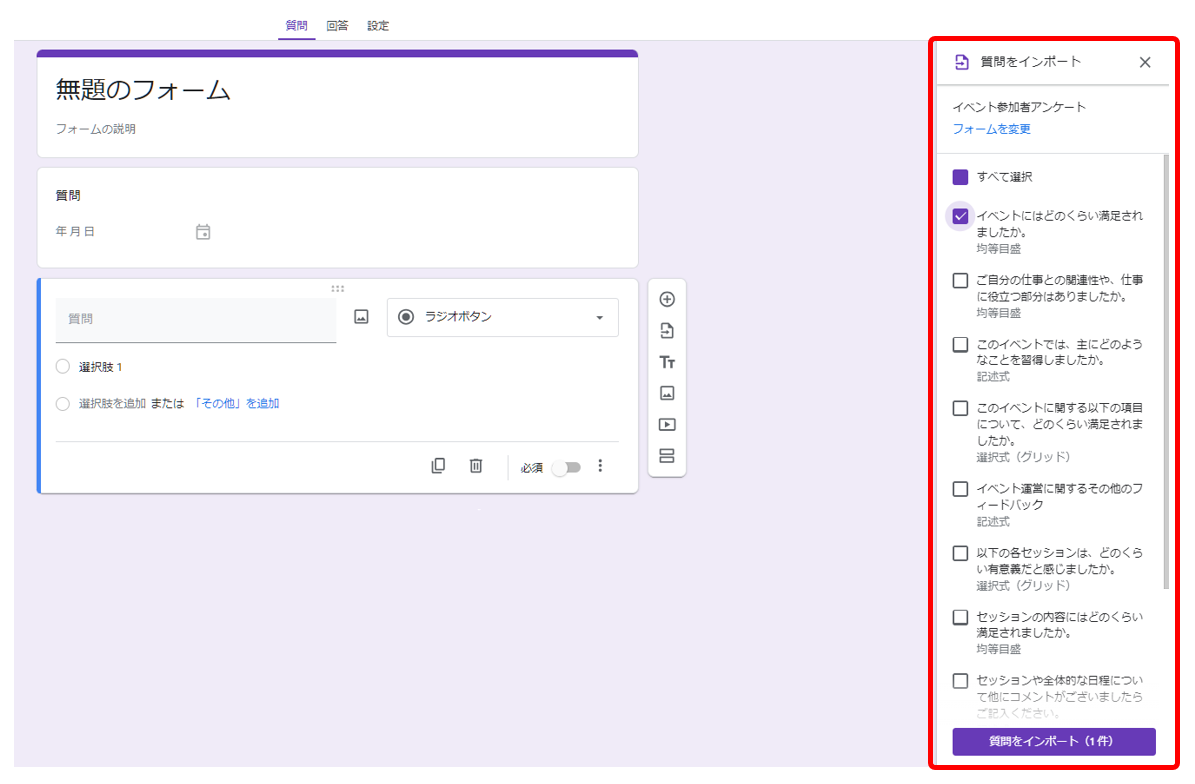The height and width of the screenshot is (784, 1195).
Task: Duplicate the question with the copy icon
Action: 438,466
